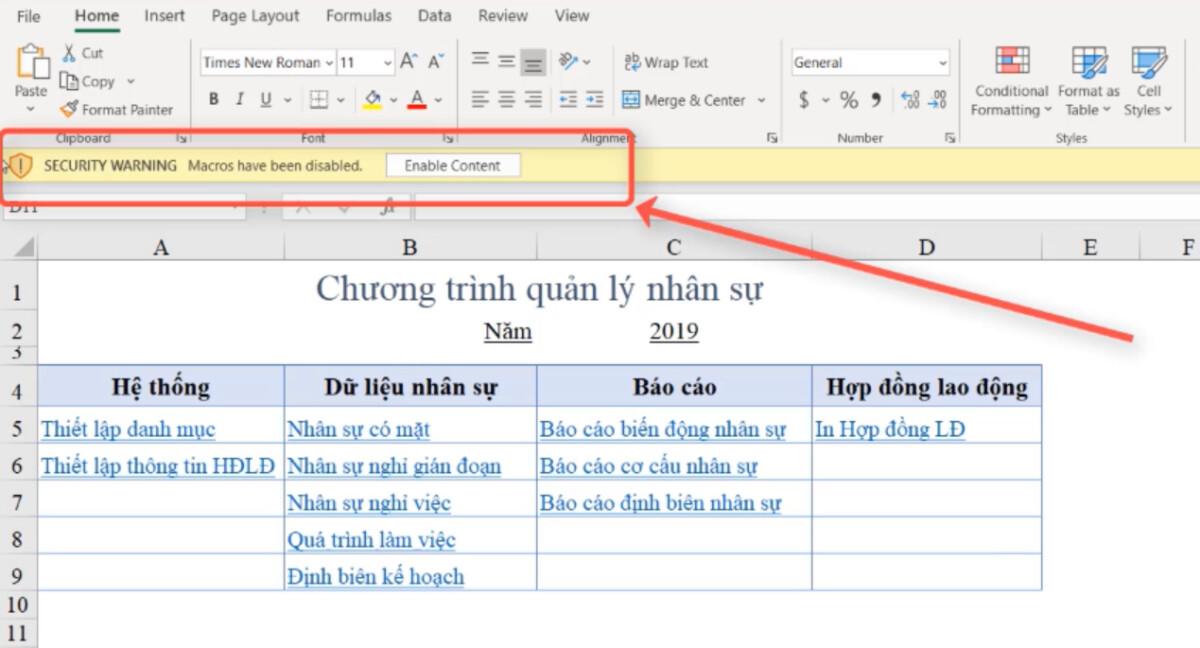Click the Enable Content button
The width and height of the screenshot is (1200, 648).
click(452, 164)
